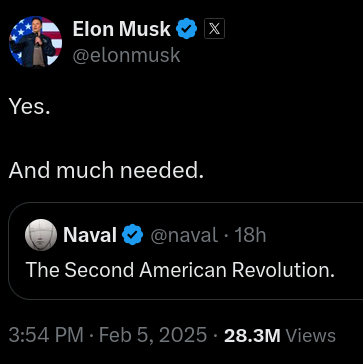This screenshot has width=363, height=364.
Task: Click Naval's display name
Action: point(90,235)
